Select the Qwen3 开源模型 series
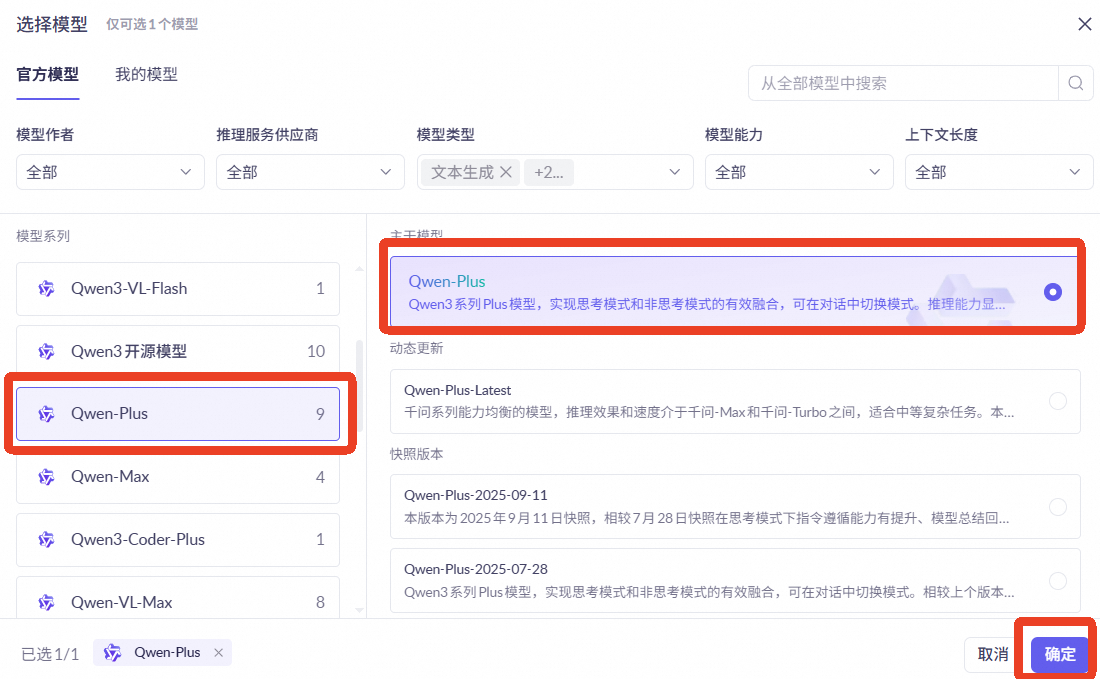This screenshot has height=679, width=1100. (x=177, y=351)
